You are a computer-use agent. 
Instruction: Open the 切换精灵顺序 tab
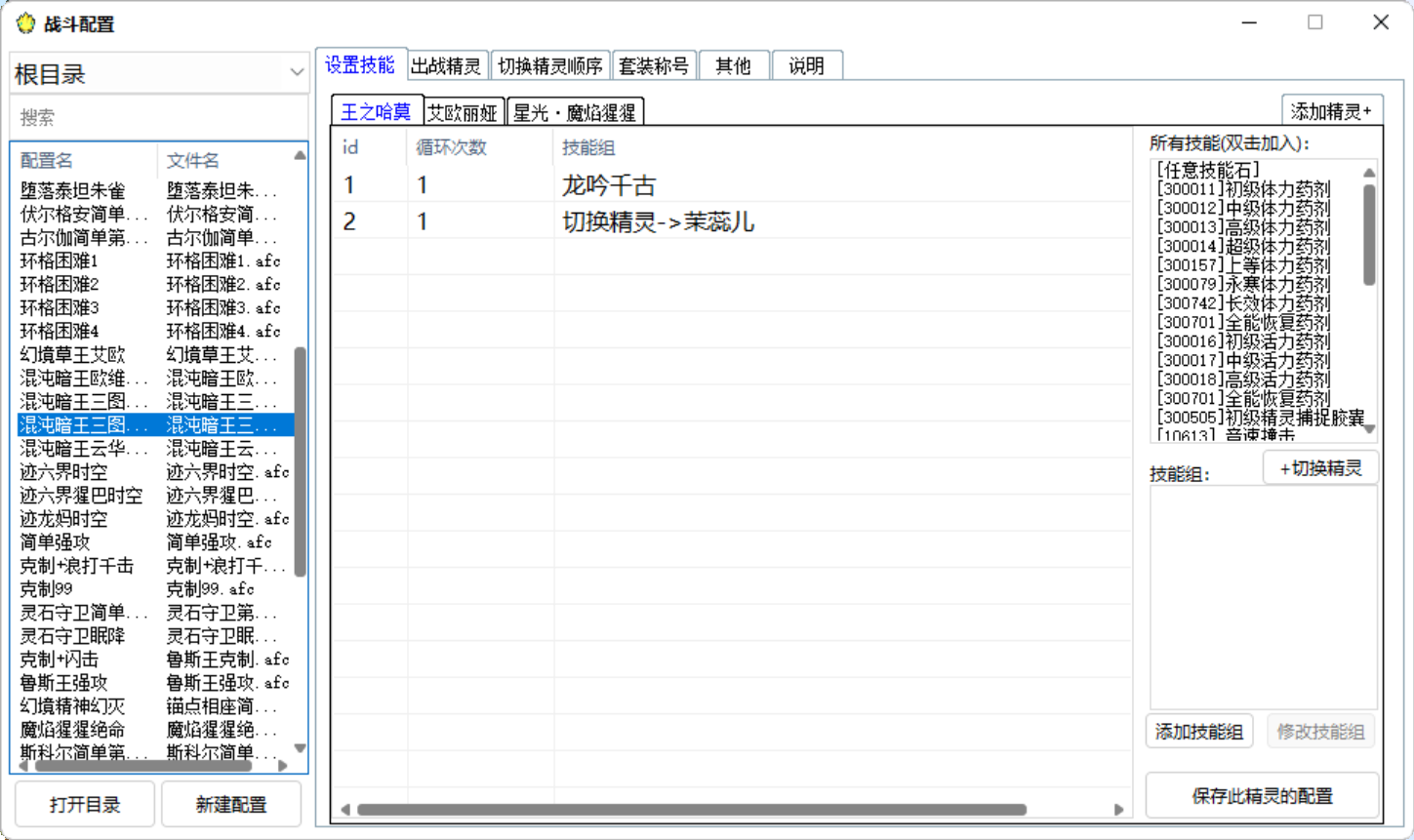550,66
